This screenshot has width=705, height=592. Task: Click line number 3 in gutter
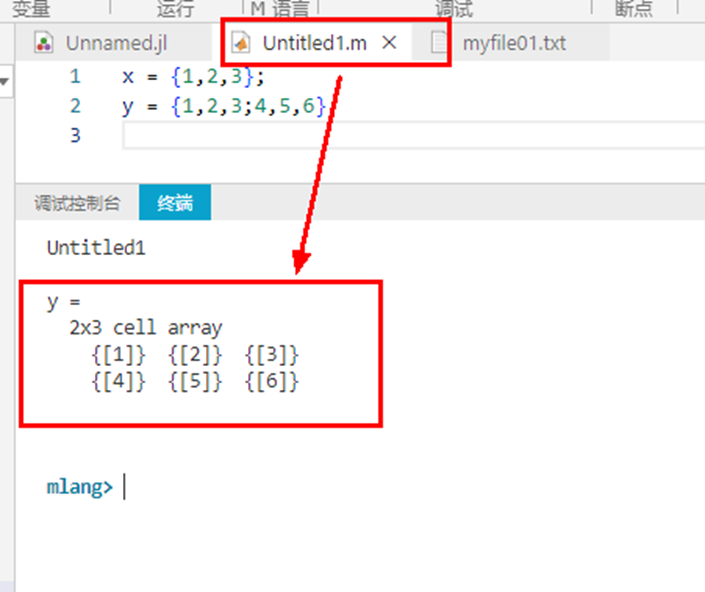tap(75, 136)
